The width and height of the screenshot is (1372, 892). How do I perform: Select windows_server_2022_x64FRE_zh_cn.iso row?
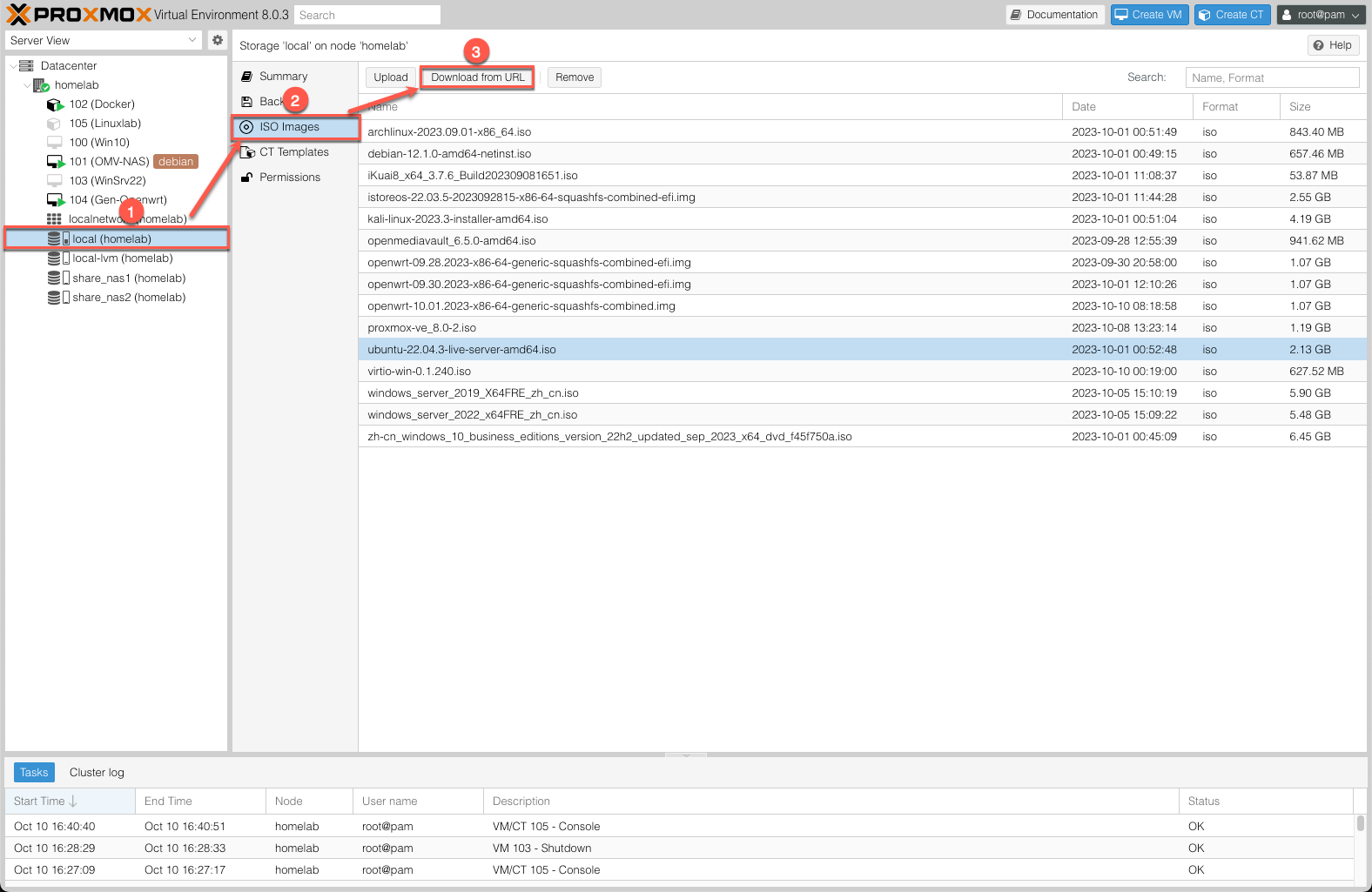(x=862, y=415)
